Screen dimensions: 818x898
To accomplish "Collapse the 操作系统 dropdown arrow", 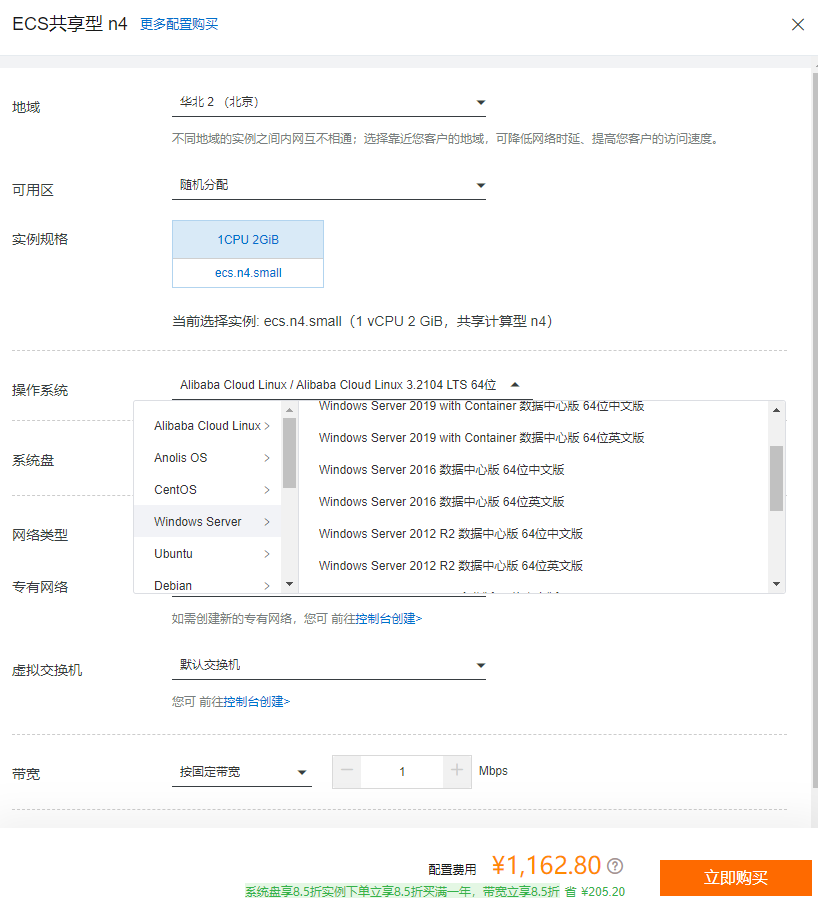I will (515, 385).
